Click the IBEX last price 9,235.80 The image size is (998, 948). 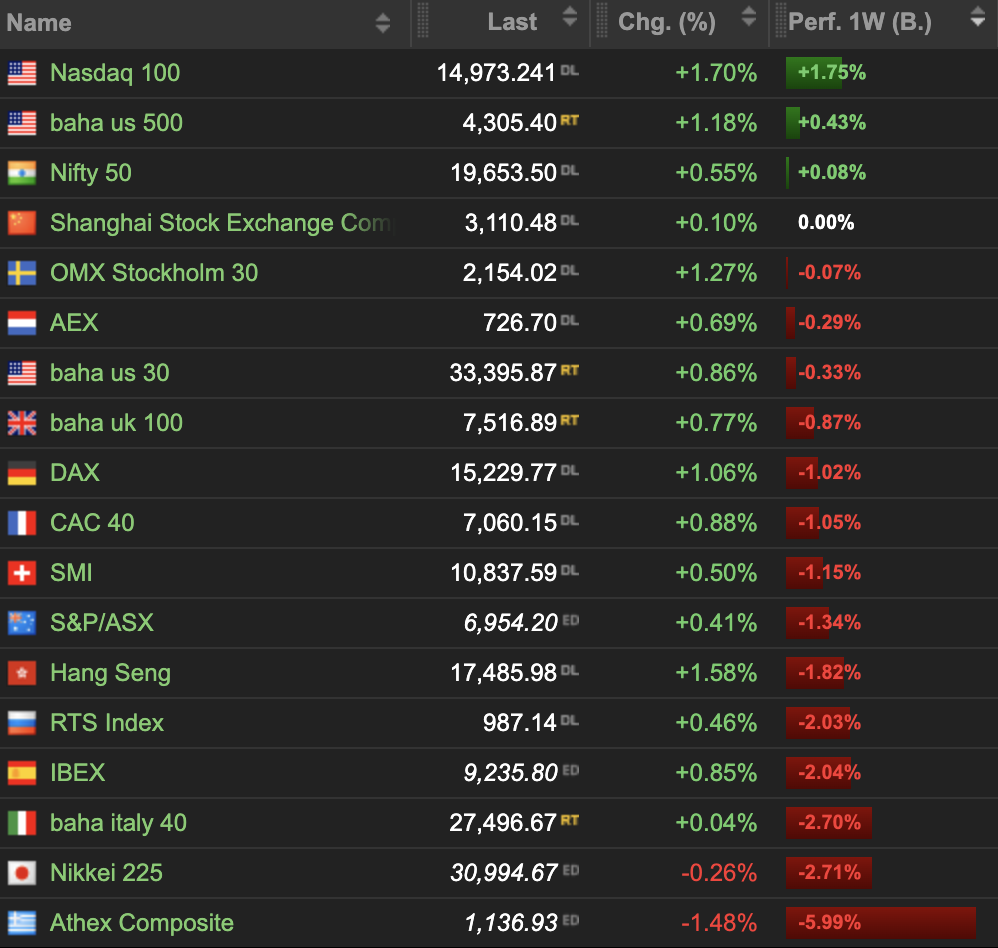tap(510, 773)
